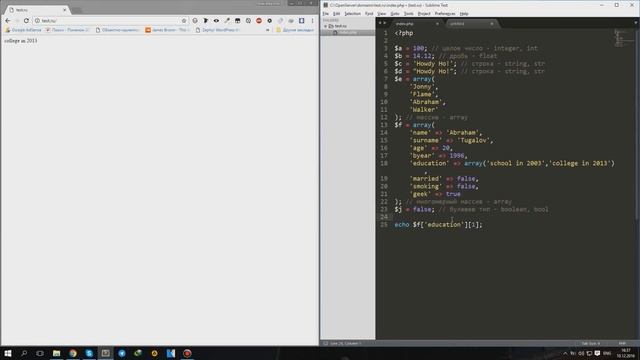Switch to Sublime Text taskbar icon
Screen dimensions: 640x360
point(105,353)
